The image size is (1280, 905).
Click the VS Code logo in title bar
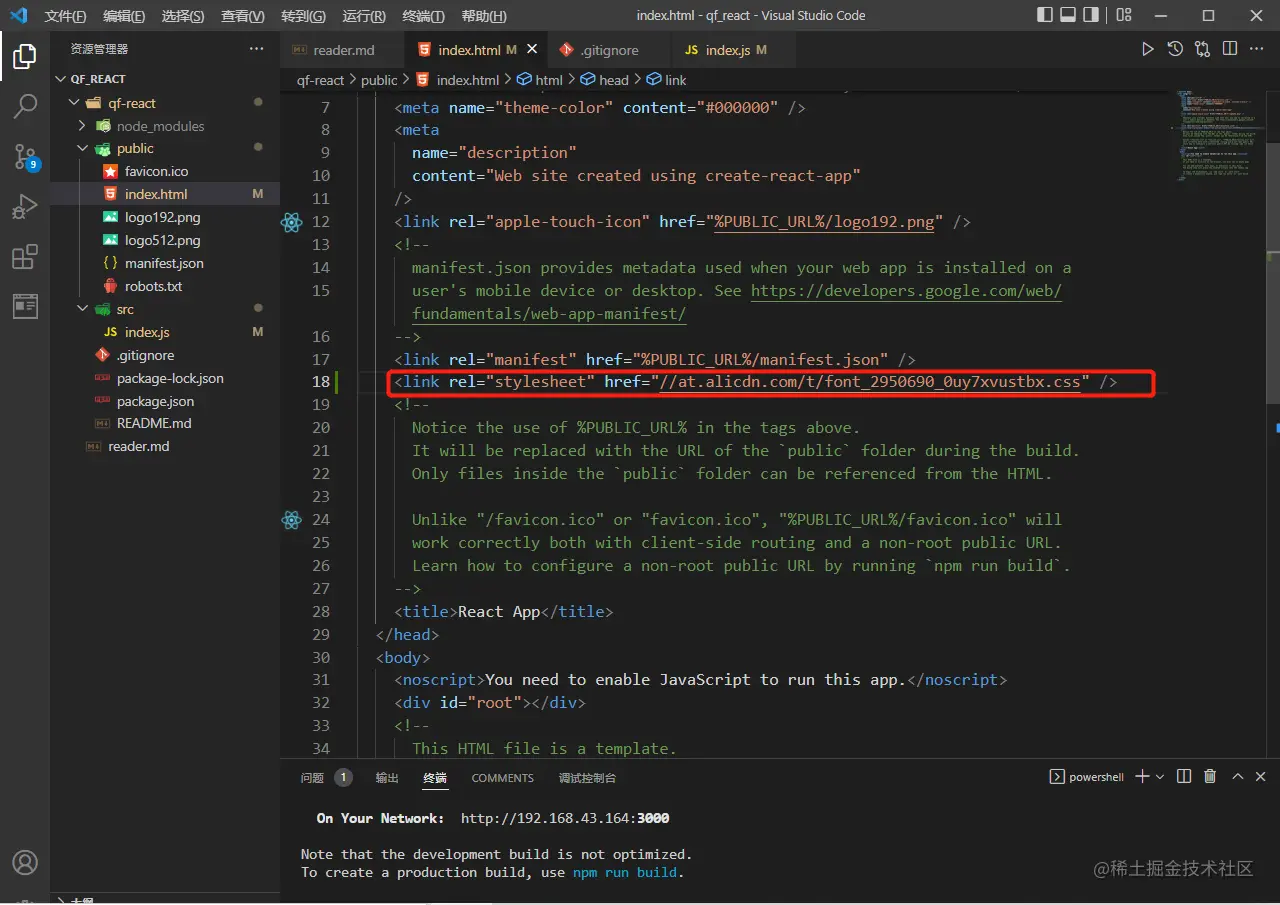[x=18, y=15]
